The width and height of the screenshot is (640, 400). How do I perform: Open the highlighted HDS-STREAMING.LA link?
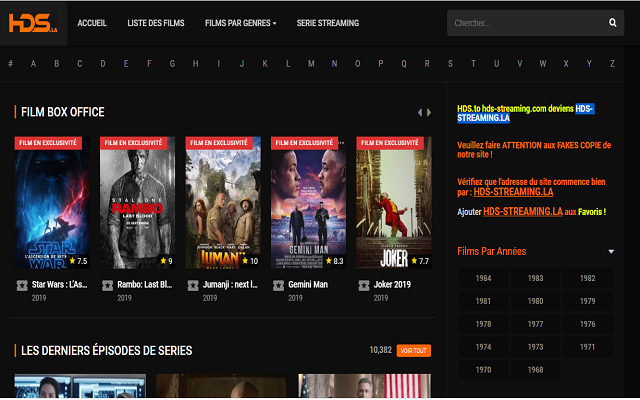tap(524, 113)
